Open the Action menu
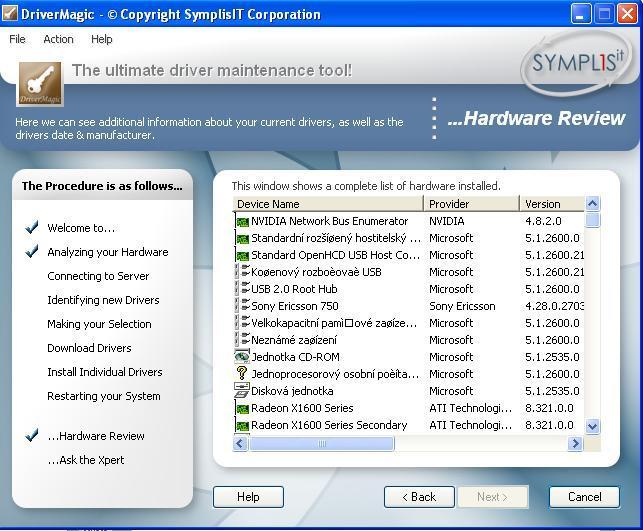The image size is (643, 531). tap(58, 39)
